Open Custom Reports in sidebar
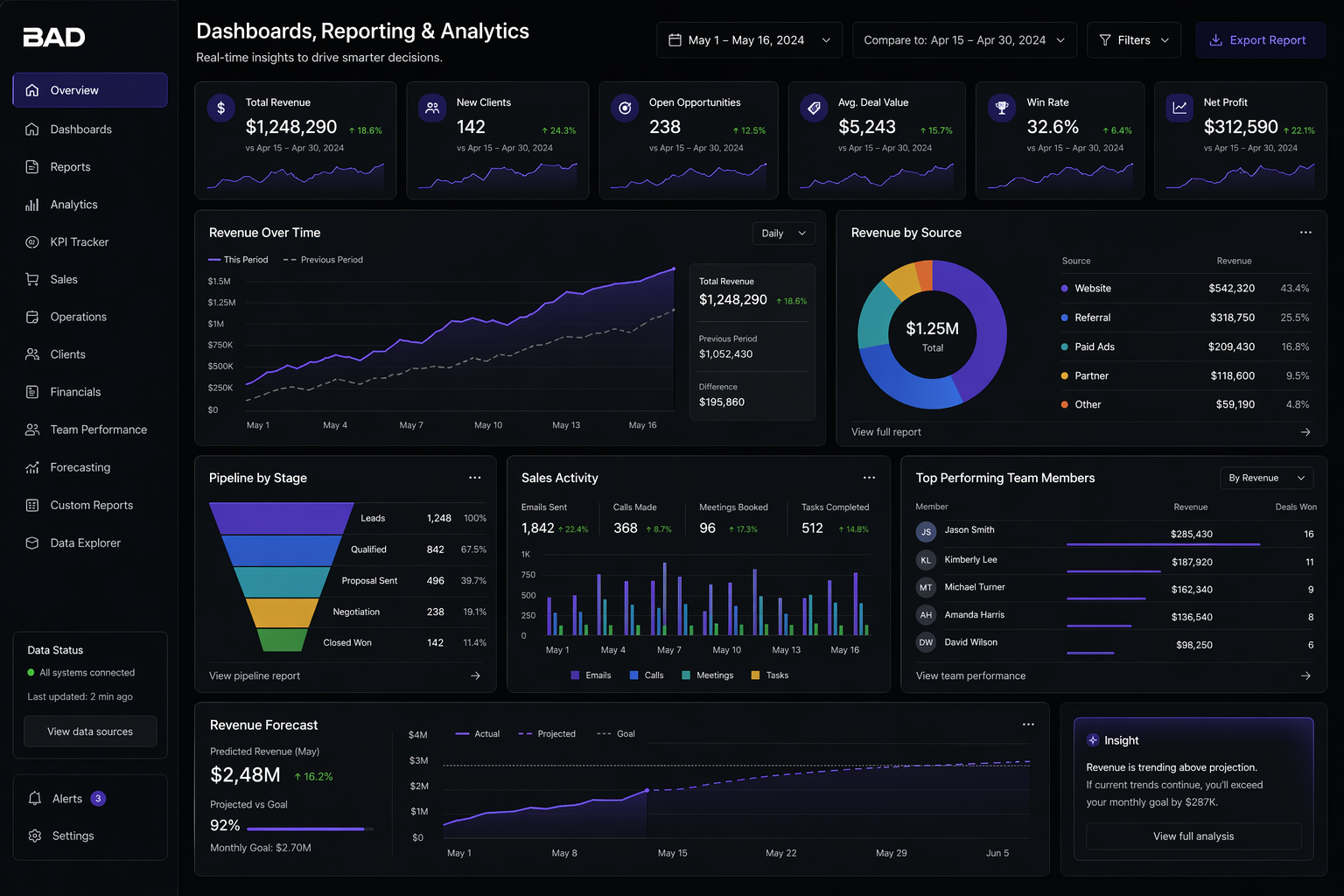This screenshot has width=1344, height=896. 90,505
